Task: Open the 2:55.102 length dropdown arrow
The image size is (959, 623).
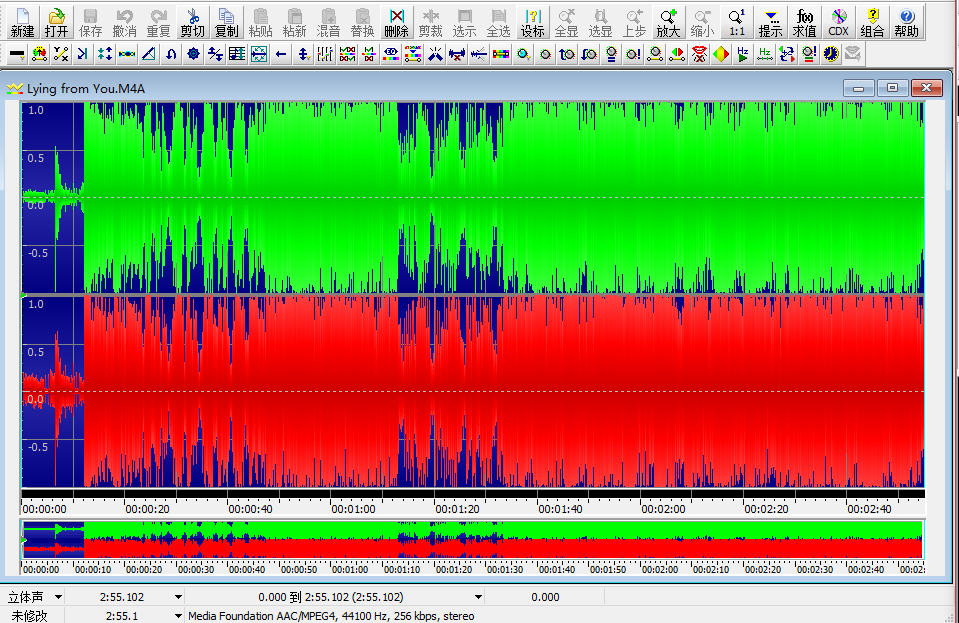Action: click(178, 597)
